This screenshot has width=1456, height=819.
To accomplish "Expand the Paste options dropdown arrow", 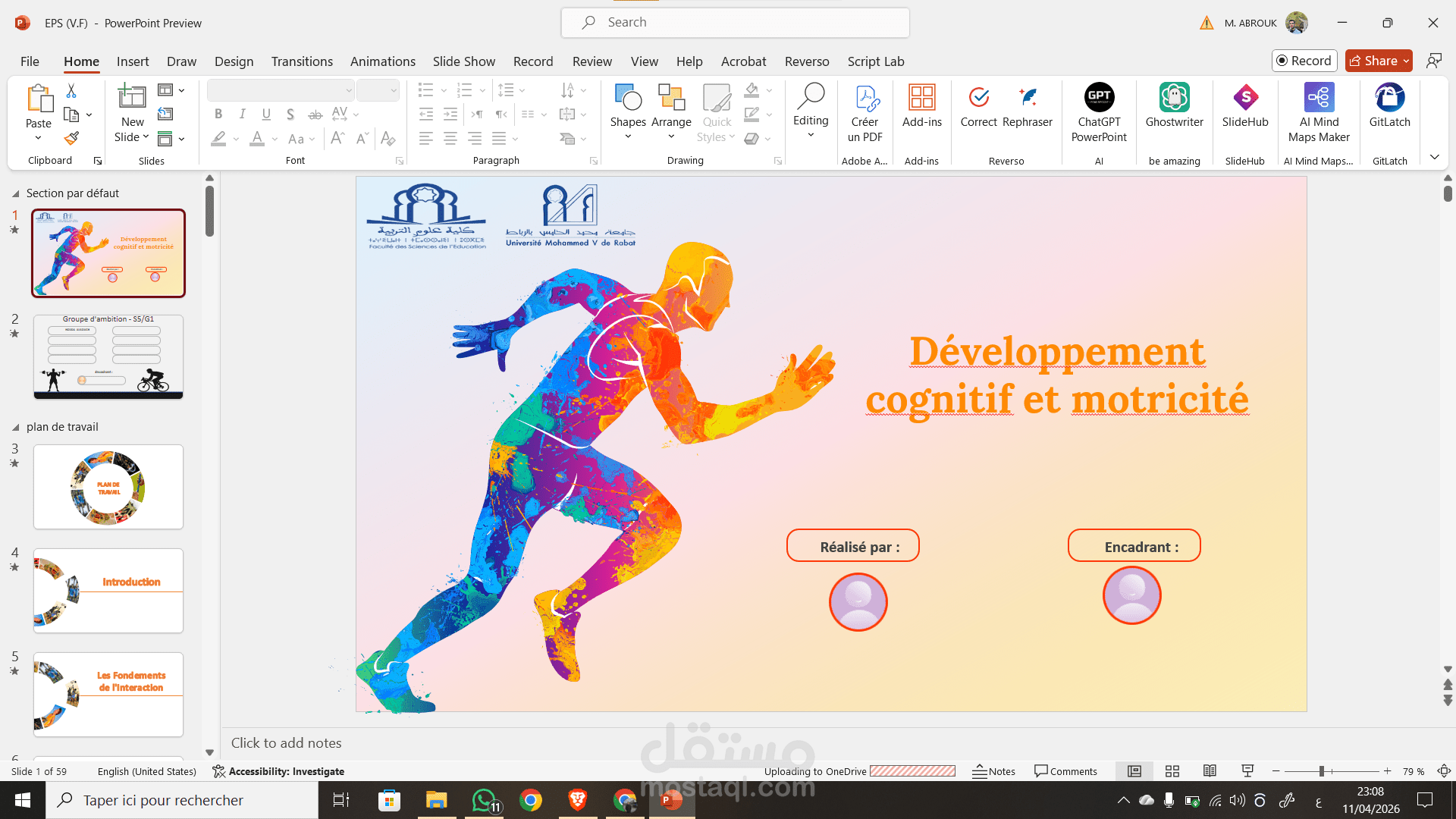I will [x=39, y=138].
